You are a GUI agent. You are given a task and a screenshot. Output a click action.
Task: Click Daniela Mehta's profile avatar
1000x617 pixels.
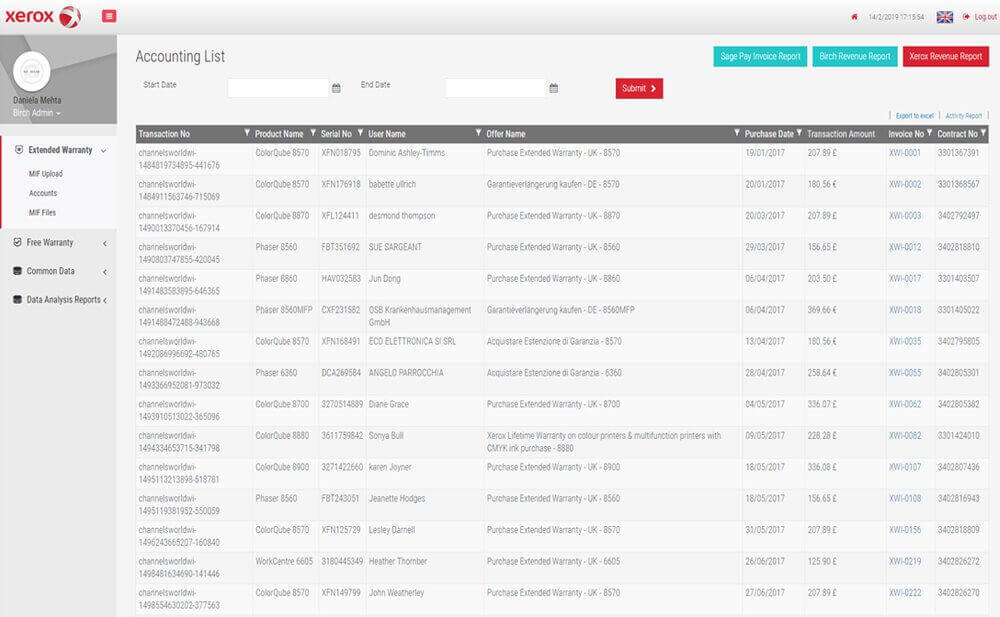coord(32,71)
